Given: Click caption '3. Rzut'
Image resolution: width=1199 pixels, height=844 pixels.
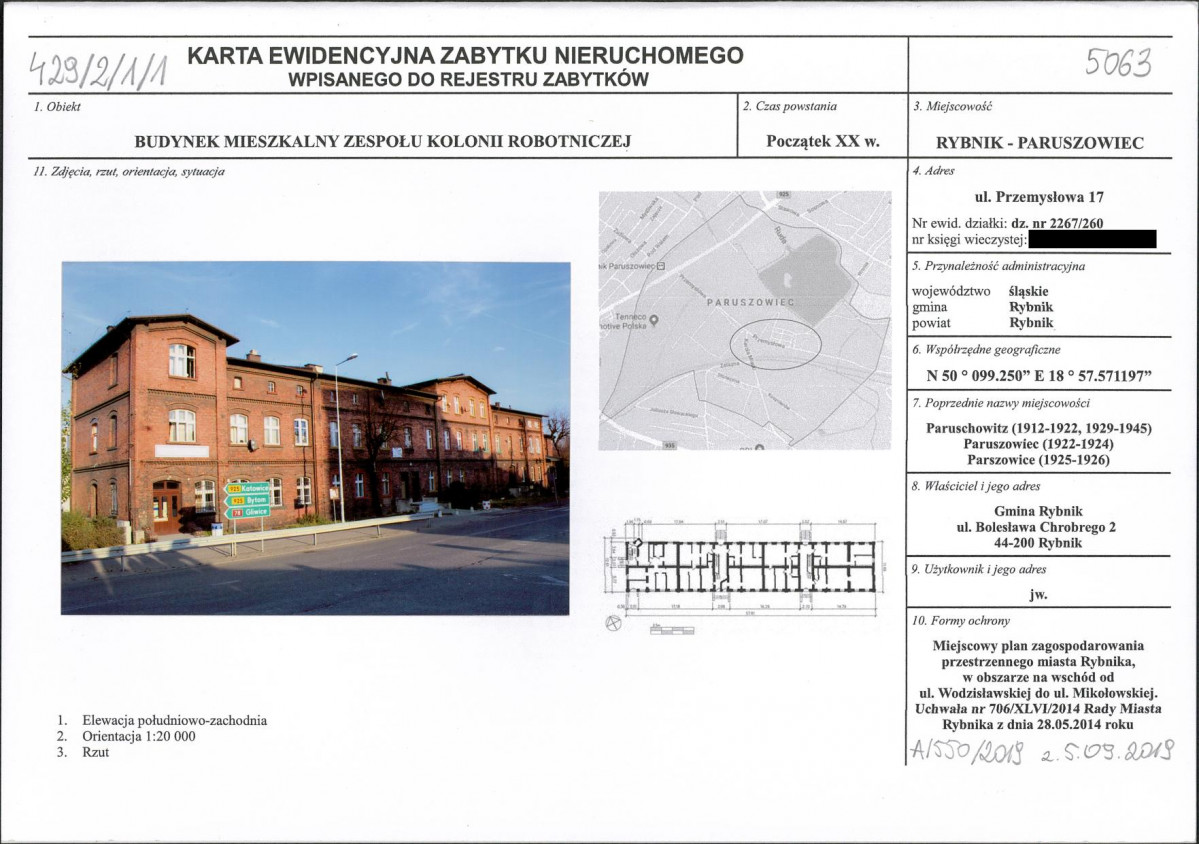Looking at the screenshot, I should [83, 752].
